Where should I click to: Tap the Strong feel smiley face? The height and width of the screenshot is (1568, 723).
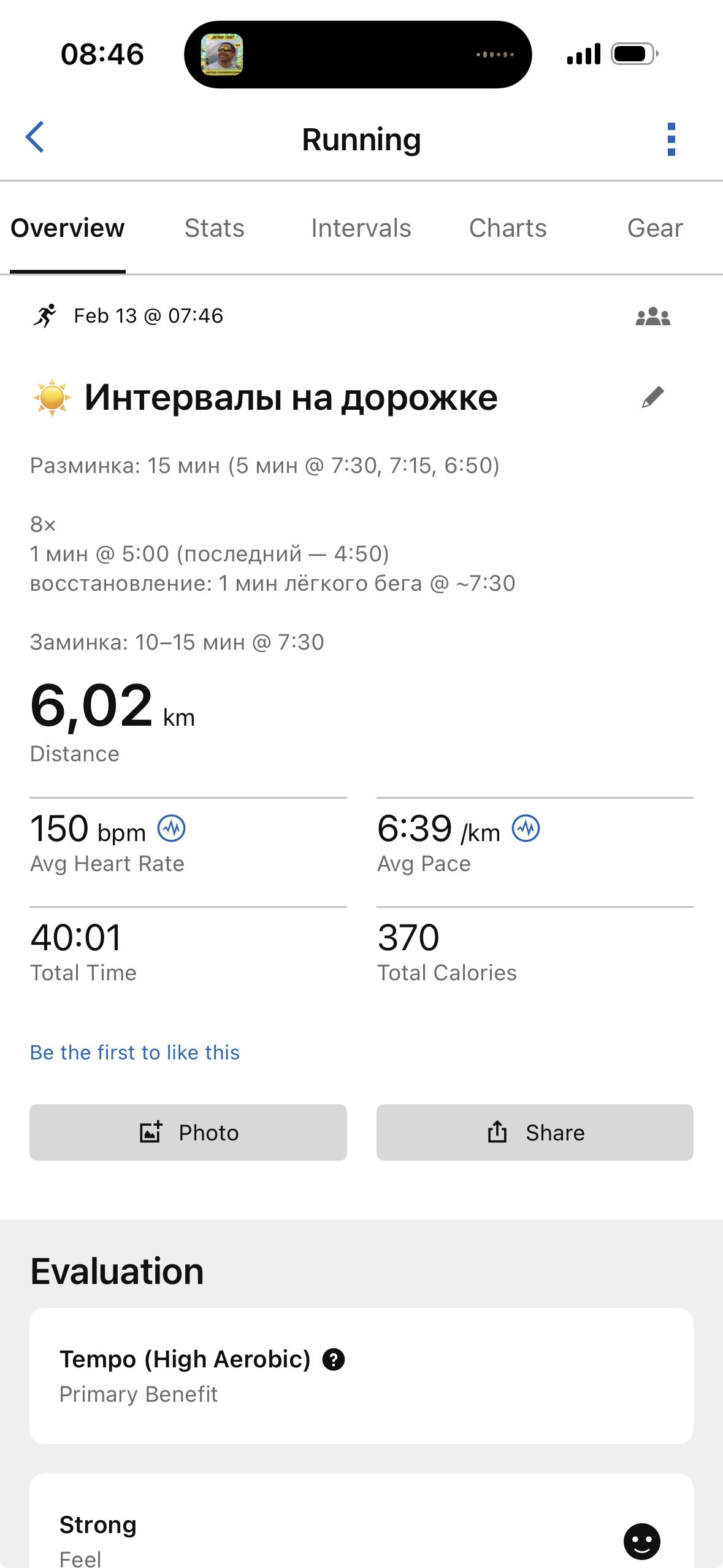642,1541
